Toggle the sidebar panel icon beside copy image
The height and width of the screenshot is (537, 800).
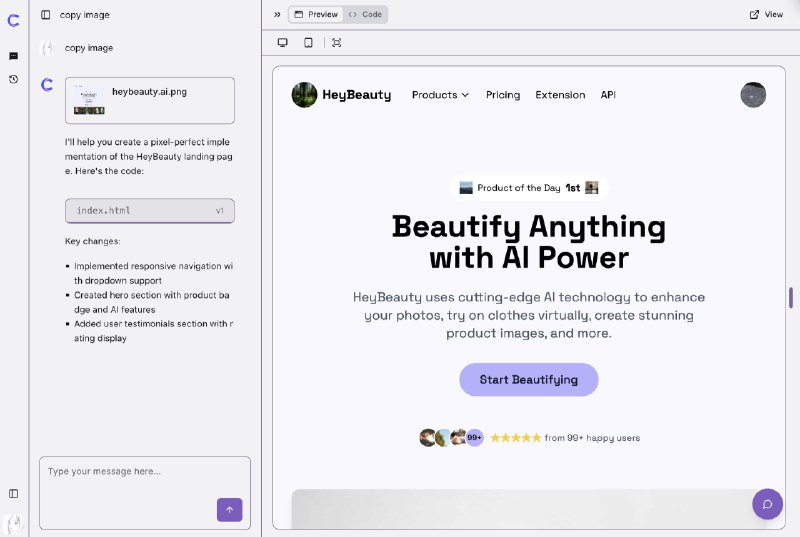coord(45,15)
